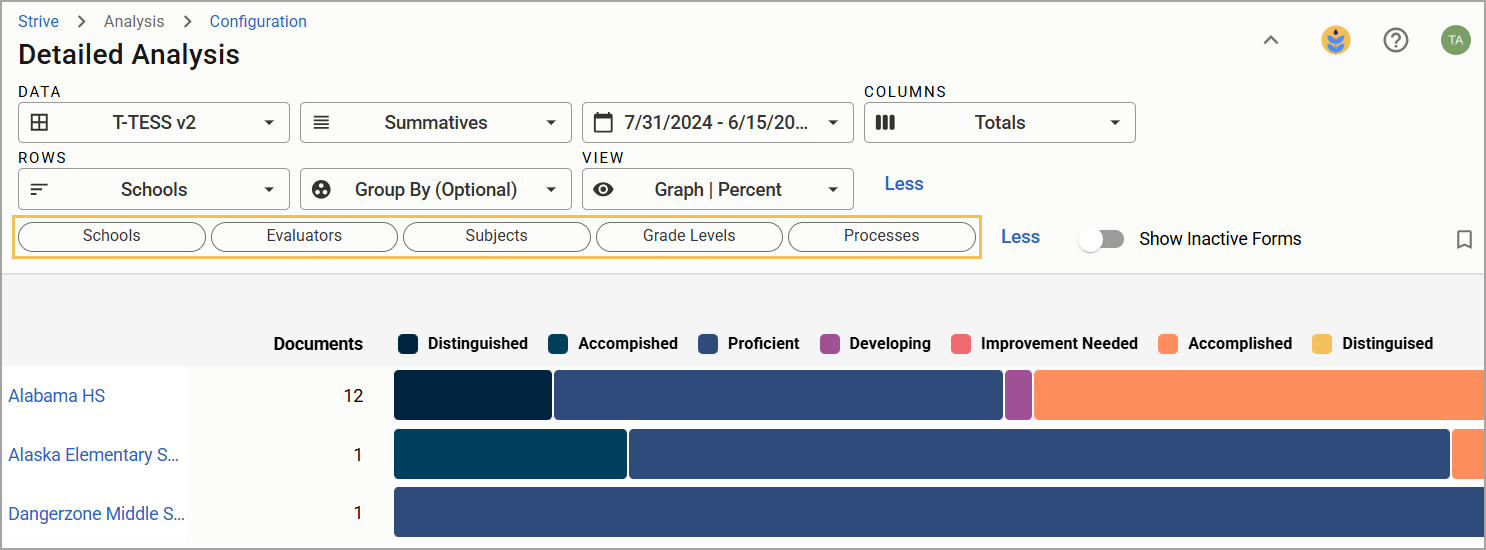Click the Less link next to filter chips
Viewport: 1486px width, 550px height.
1020,237
